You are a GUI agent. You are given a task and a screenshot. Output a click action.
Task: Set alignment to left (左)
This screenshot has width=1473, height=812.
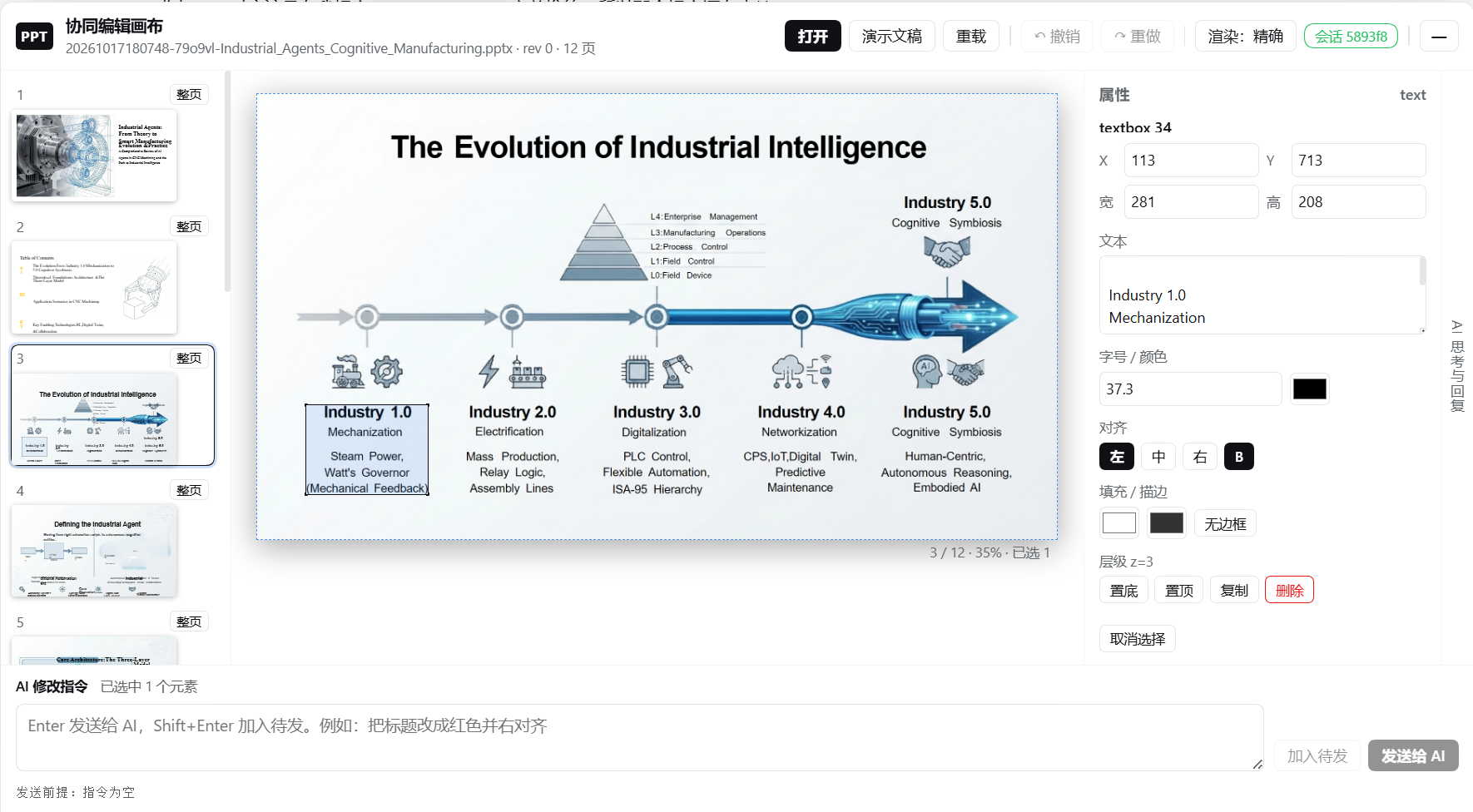(1117, 457)
